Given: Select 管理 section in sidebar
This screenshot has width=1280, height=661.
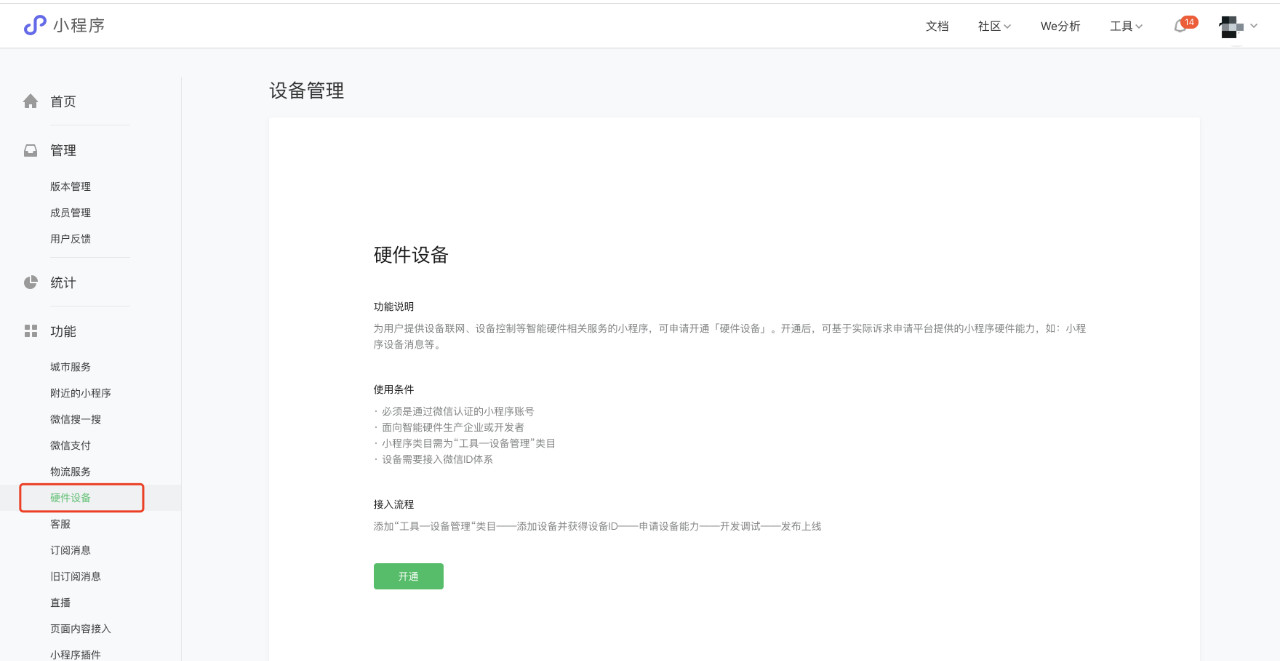Looking at the screenshot, I should (63, 150).
